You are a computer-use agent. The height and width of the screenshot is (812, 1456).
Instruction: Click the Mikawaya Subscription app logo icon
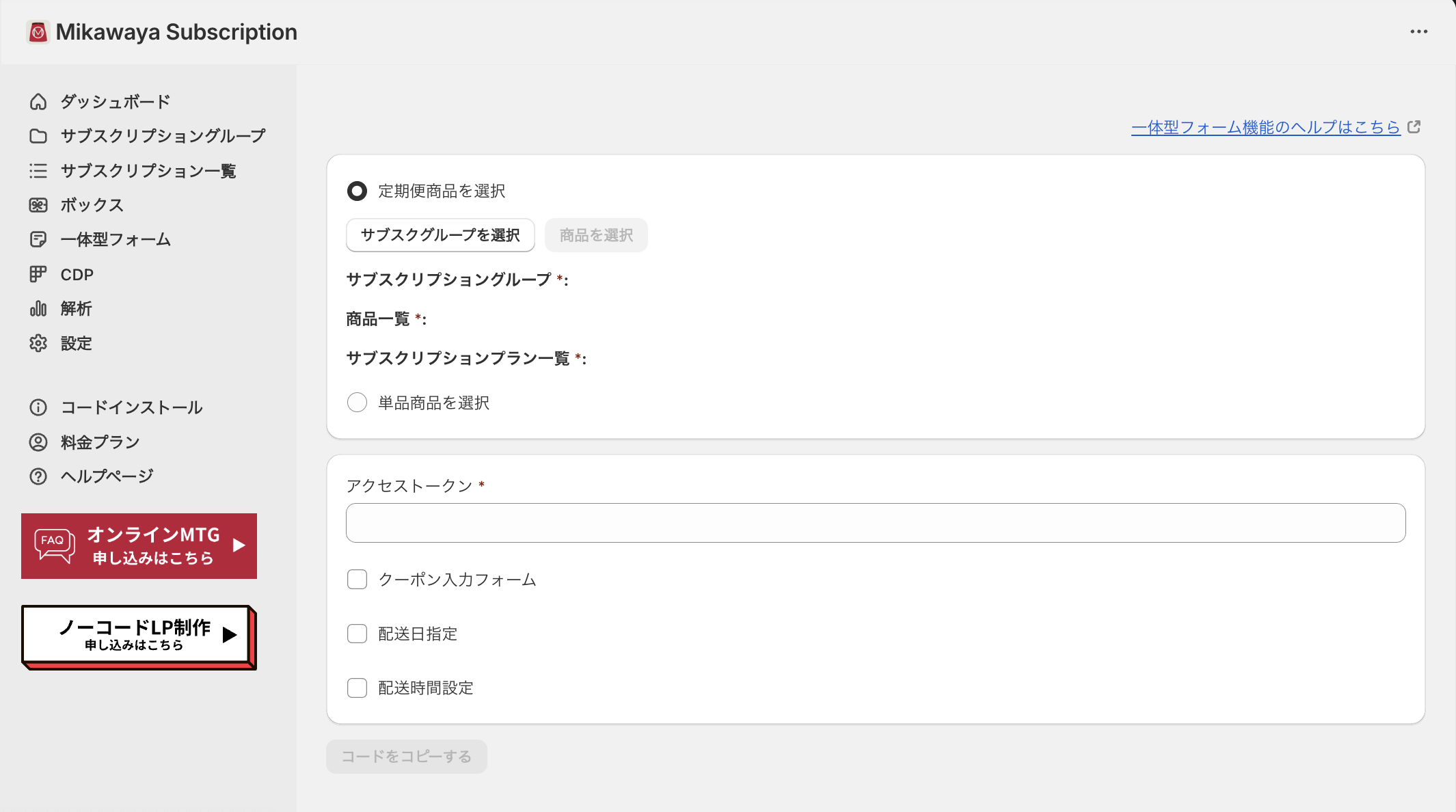(38, 32)
